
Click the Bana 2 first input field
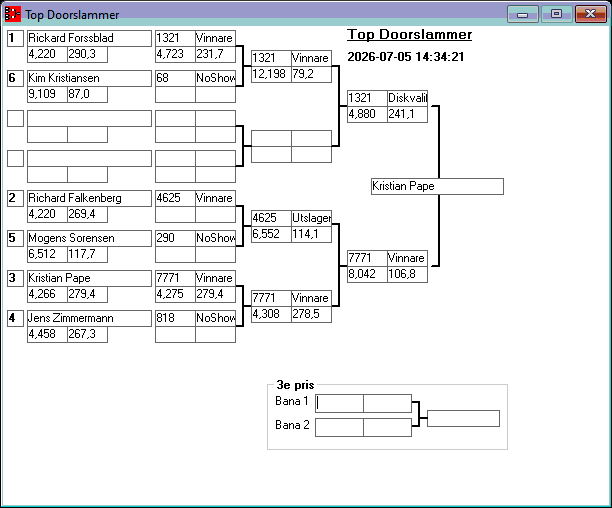coord(339,427)
